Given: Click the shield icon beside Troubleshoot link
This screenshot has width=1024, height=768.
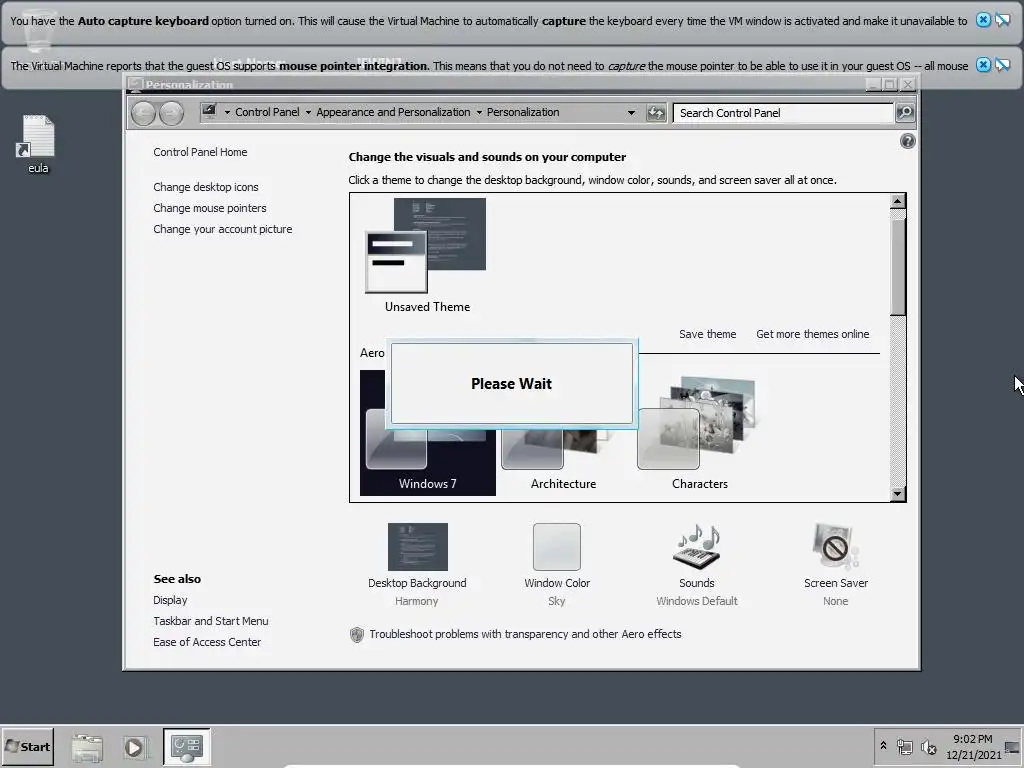Looking at the screenshot, I should click(357, 634).
